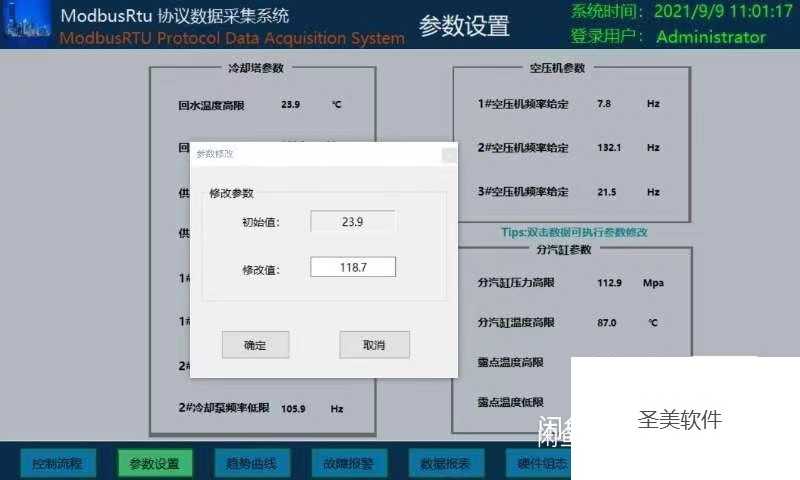Select the 1#空压机频率给定 value 7.8
The height and width of the screenshot is (480, 800).
(x=604, y=104)
